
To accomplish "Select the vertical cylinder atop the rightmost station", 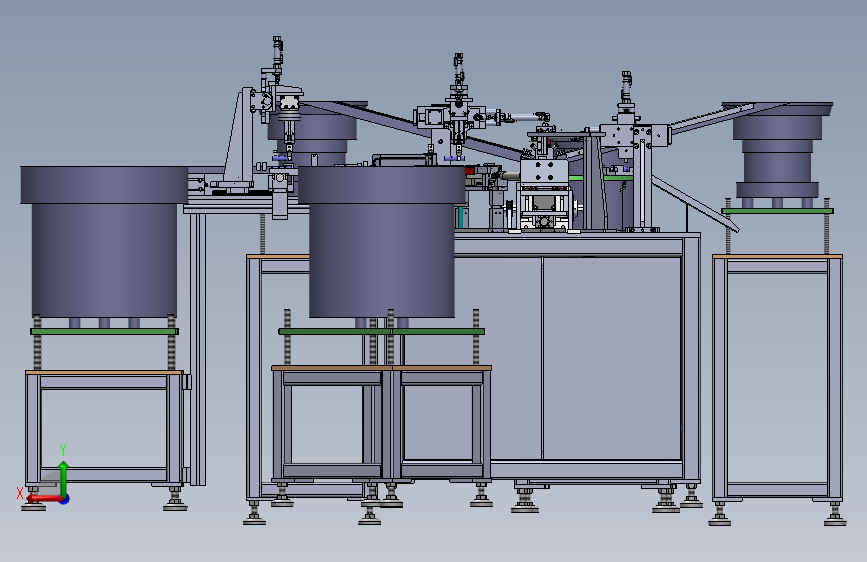I will [x=626, y=86].
